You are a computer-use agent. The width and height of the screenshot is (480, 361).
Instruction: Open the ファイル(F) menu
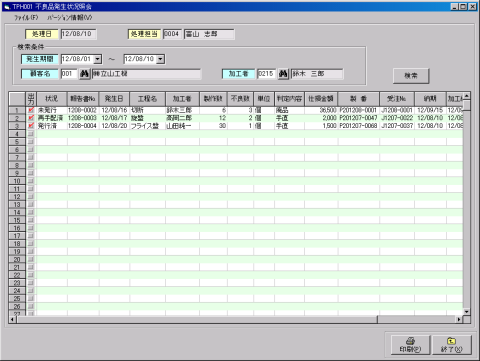tap(26, 17)
